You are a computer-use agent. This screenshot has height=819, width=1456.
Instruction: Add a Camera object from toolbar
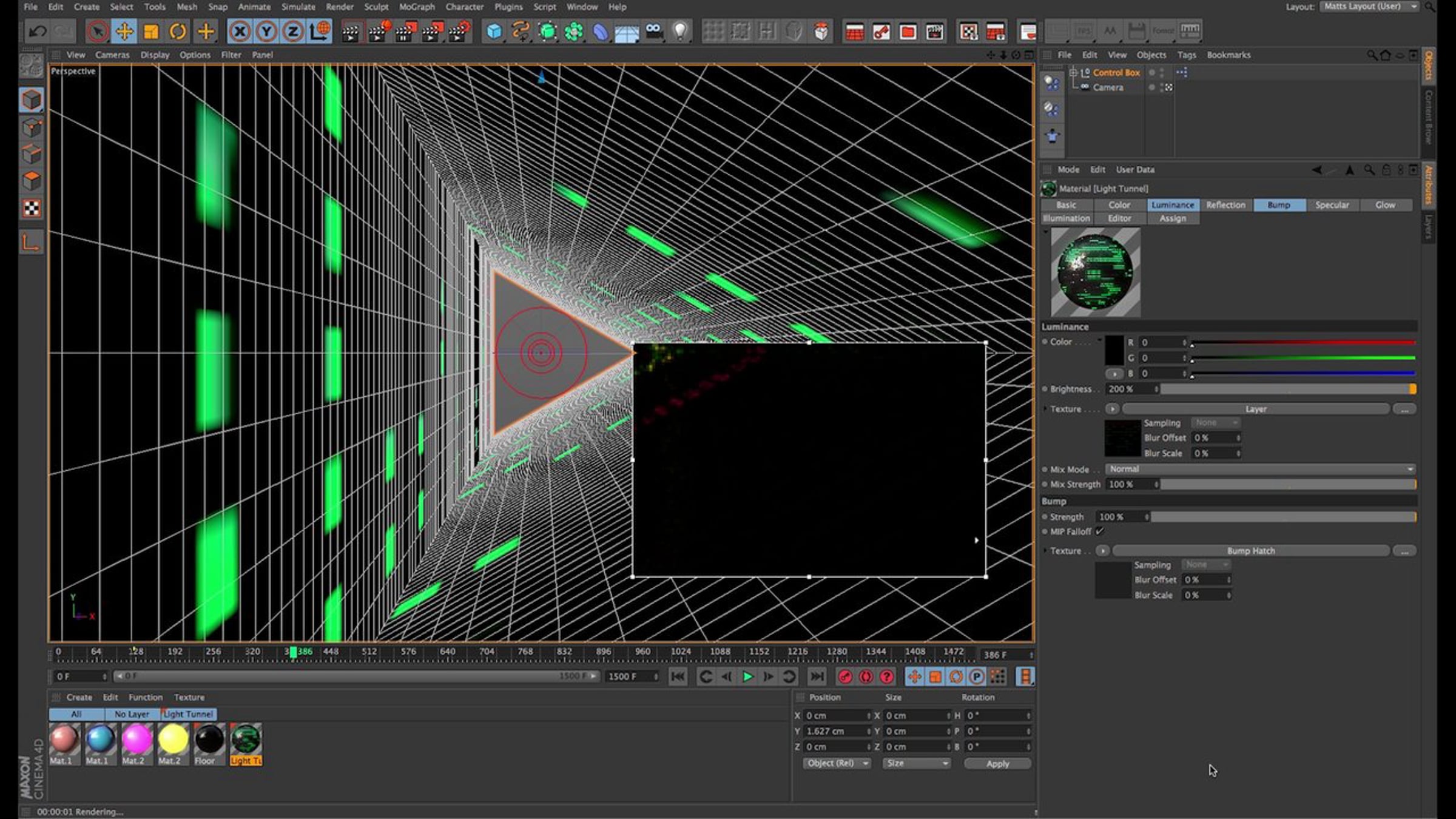tap(654, 31)
